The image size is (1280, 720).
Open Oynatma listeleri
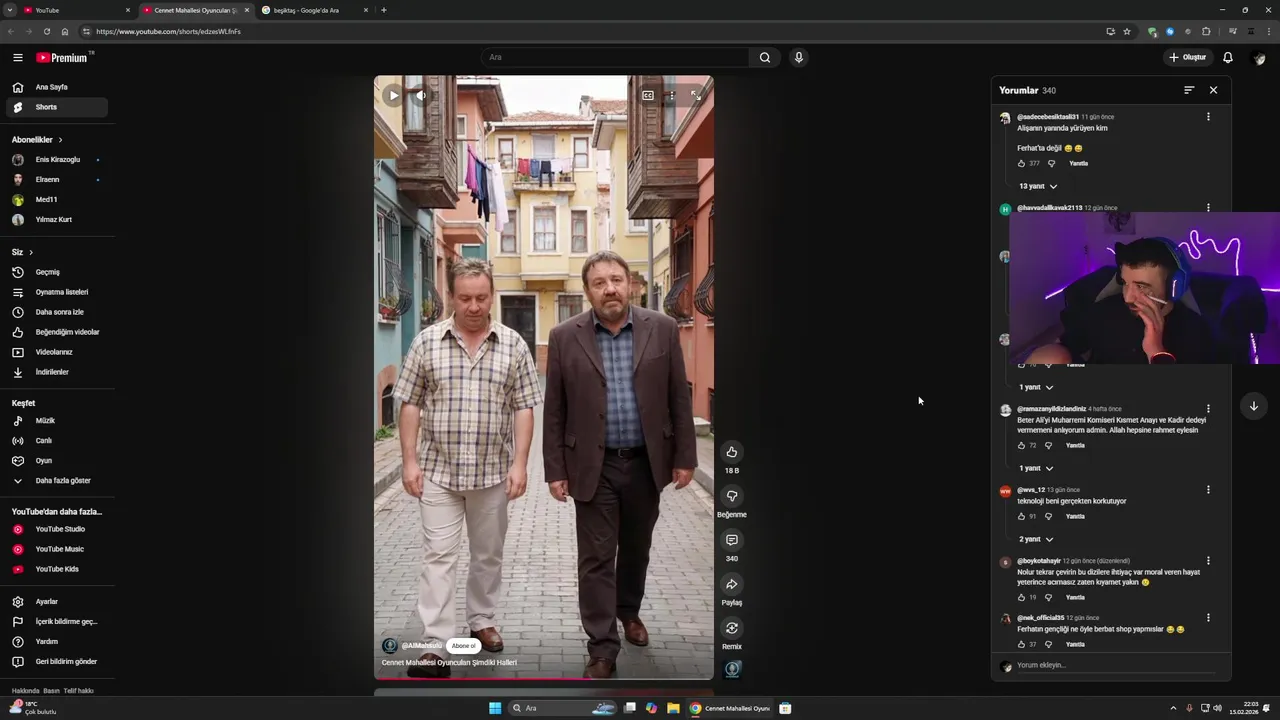point(56,292)
